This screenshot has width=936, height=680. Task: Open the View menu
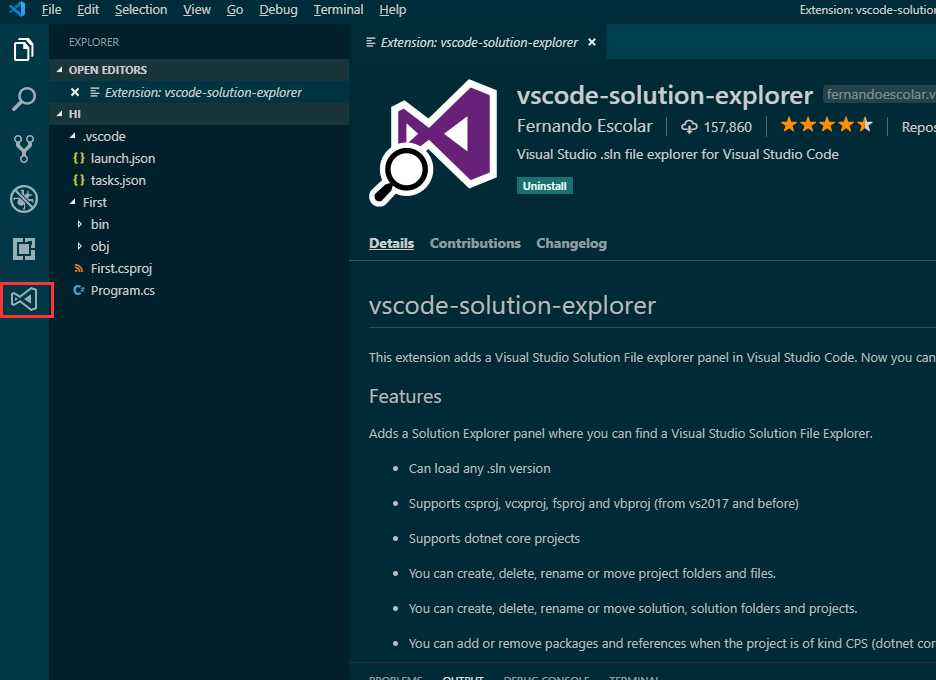tap(196, 10)
